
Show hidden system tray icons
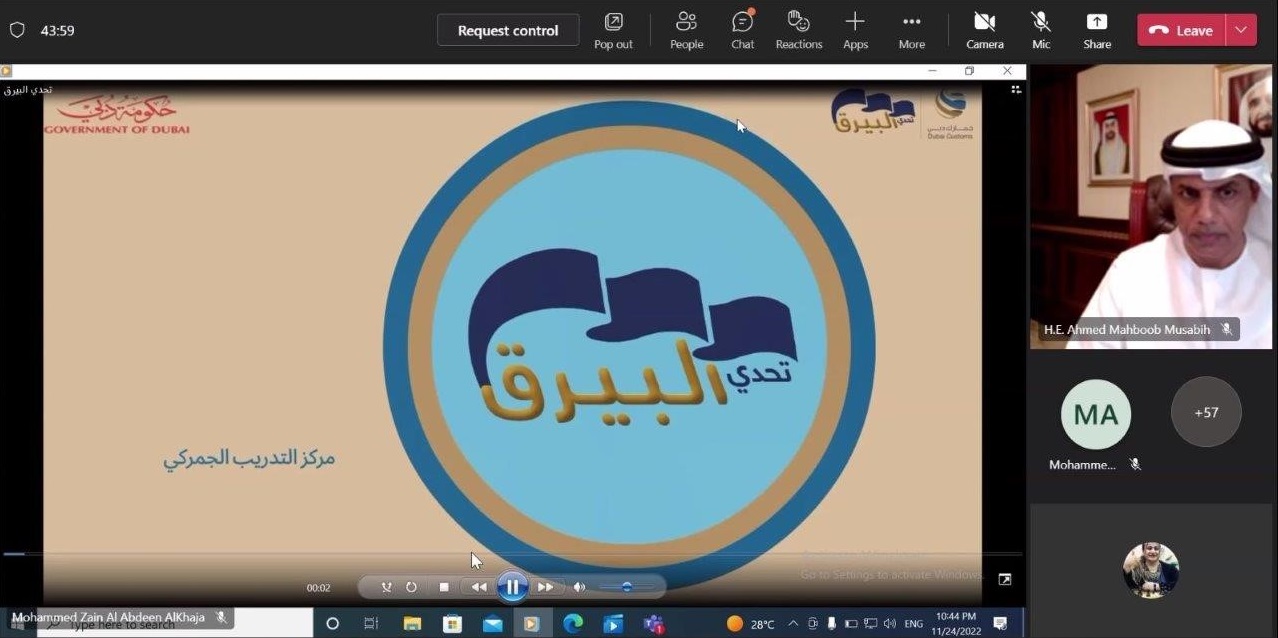793,624
